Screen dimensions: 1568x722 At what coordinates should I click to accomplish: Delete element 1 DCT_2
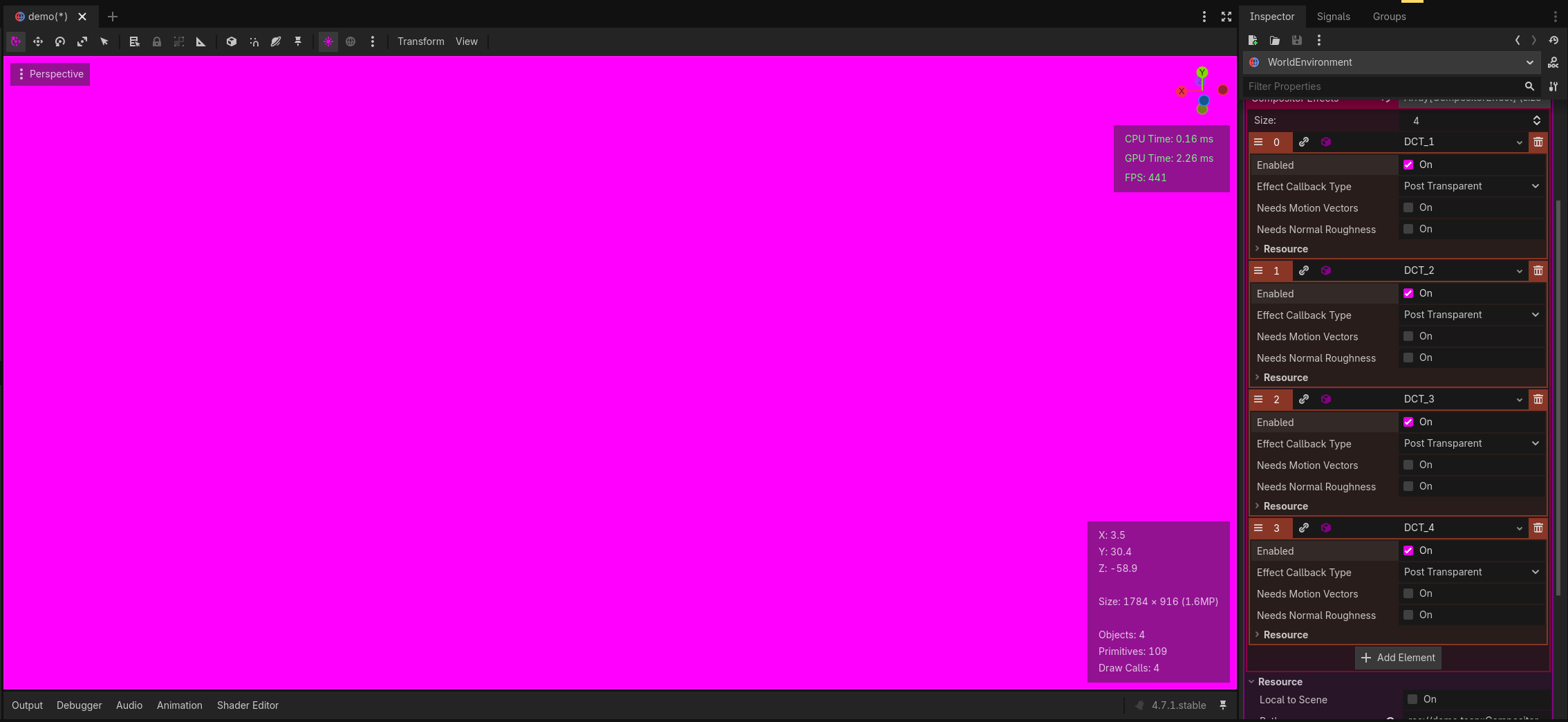[x=1538, y=270]
